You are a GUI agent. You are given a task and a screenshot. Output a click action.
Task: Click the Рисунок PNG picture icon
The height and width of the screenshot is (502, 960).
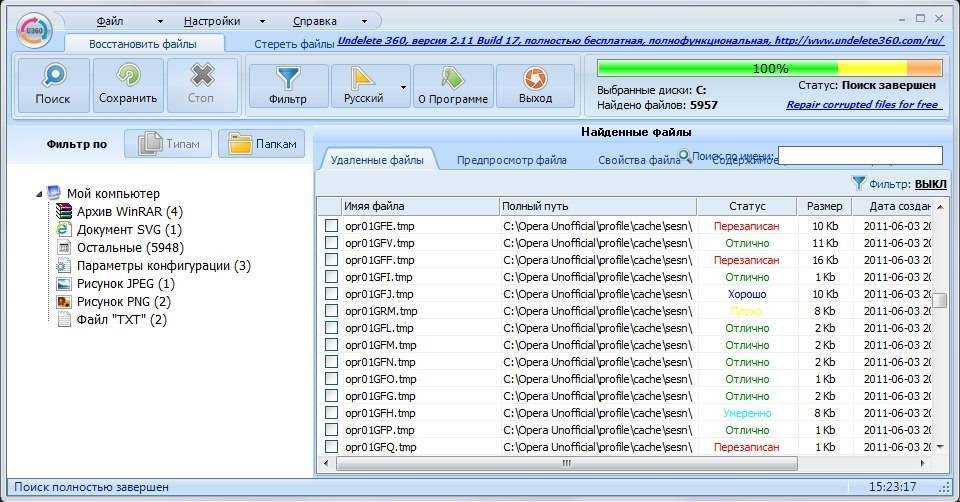click(64, 301)
